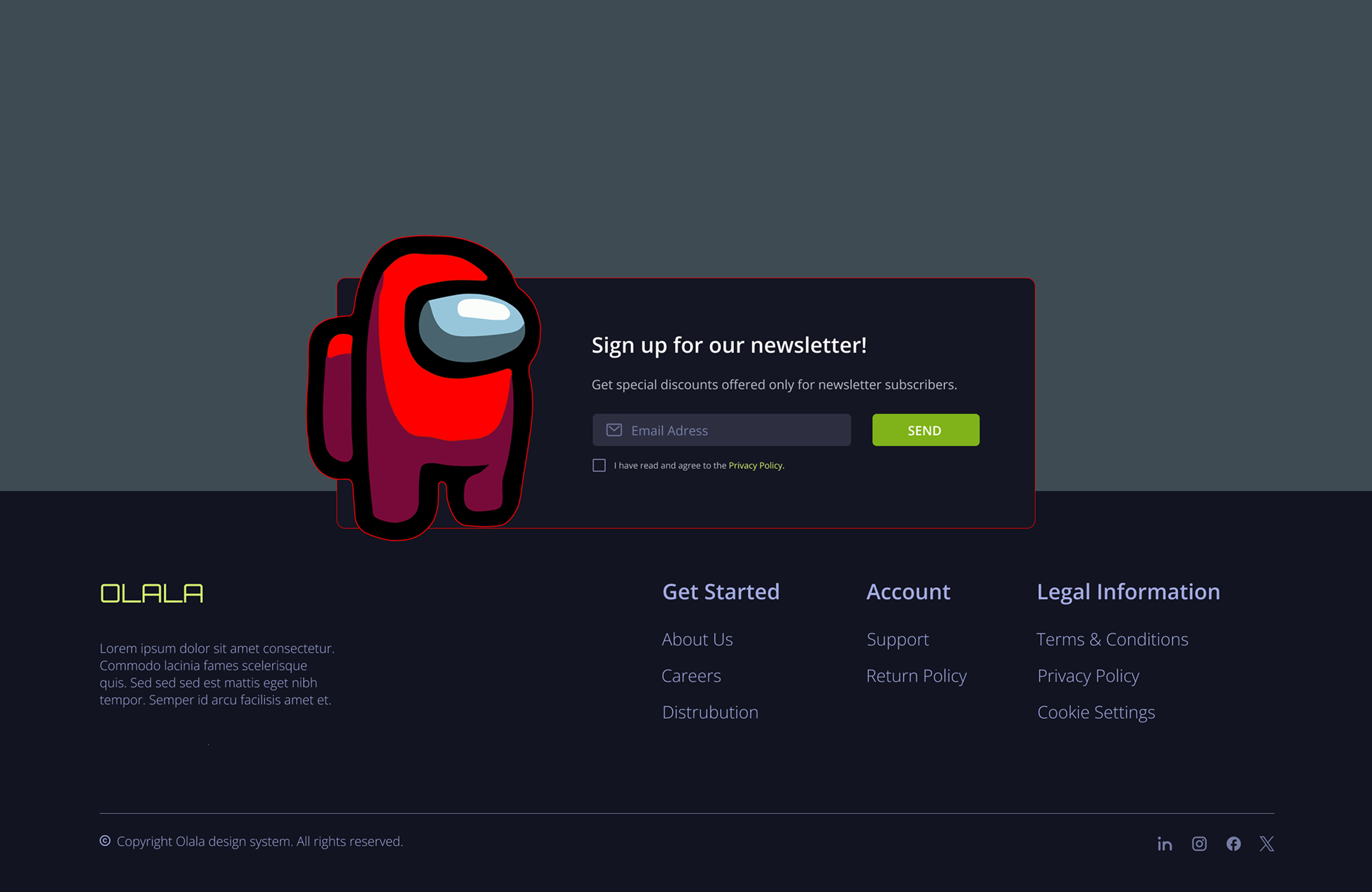Open the About Us footer link

pos(697,639)
